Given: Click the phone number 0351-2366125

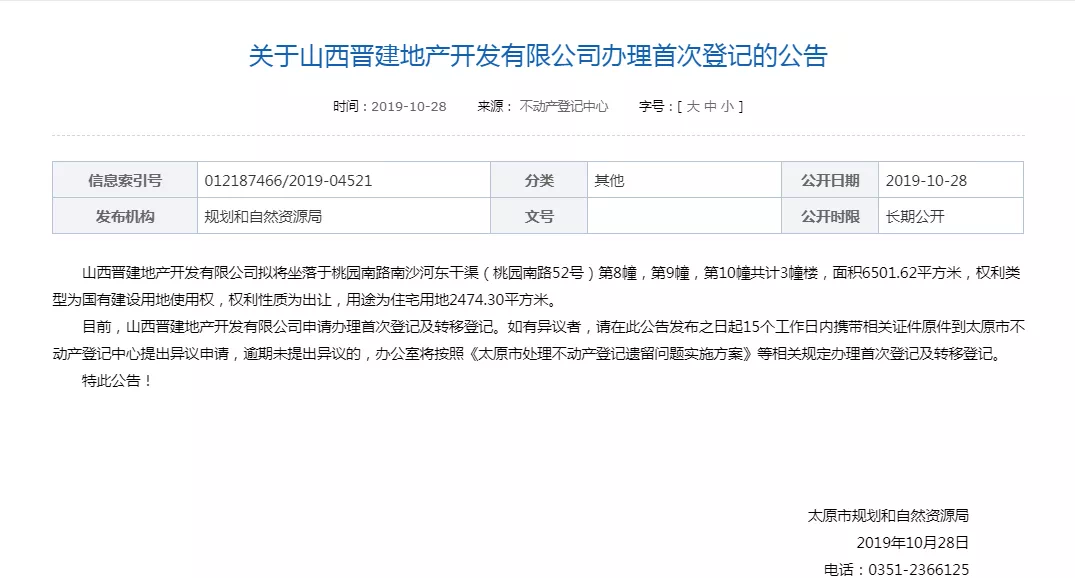Looking at the screenshot, I should point(919,569).
